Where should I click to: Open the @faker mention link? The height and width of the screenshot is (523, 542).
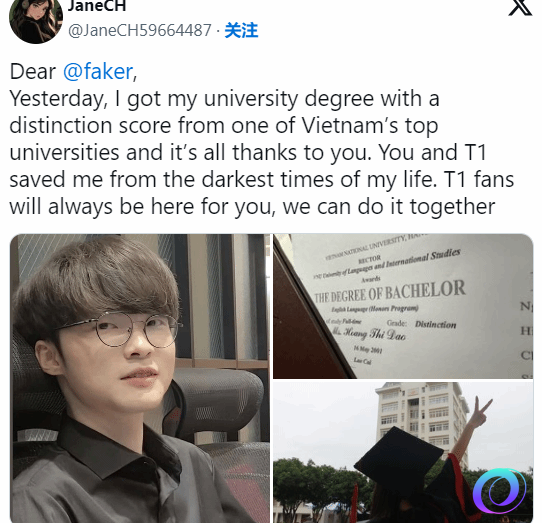[98, 72]
